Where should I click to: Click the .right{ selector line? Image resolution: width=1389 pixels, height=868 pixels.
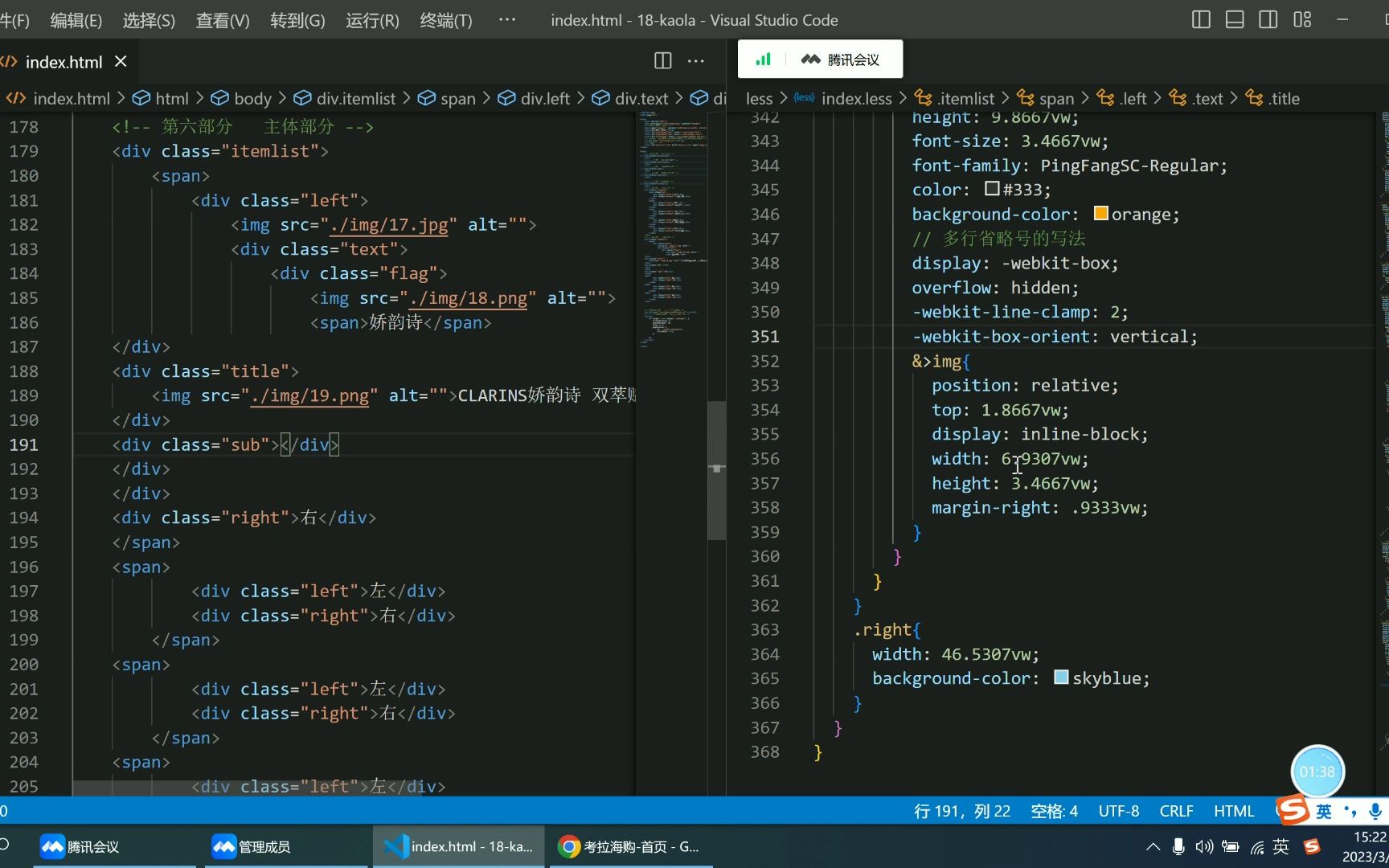887,629
